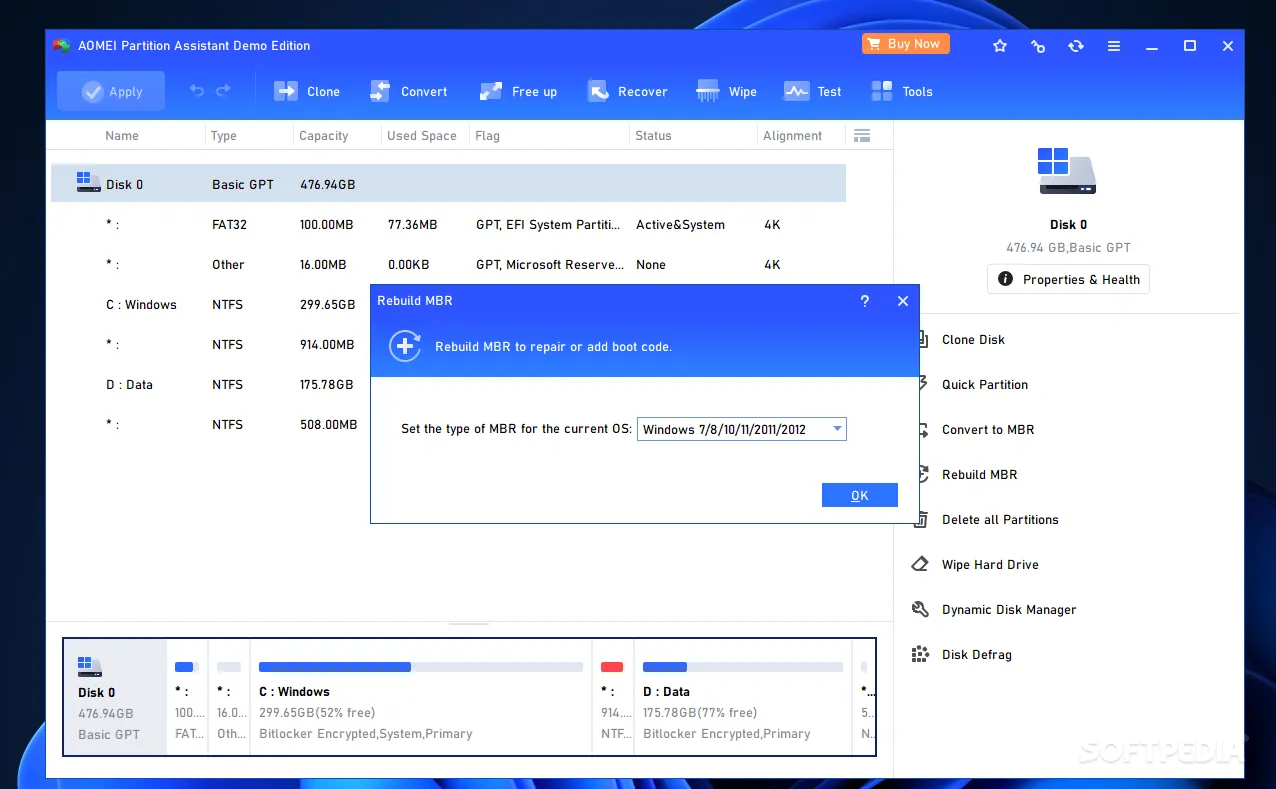Select the C: Windows partition bar
The width and height of the screenshot is (1276, 789).
pos(420,698)
